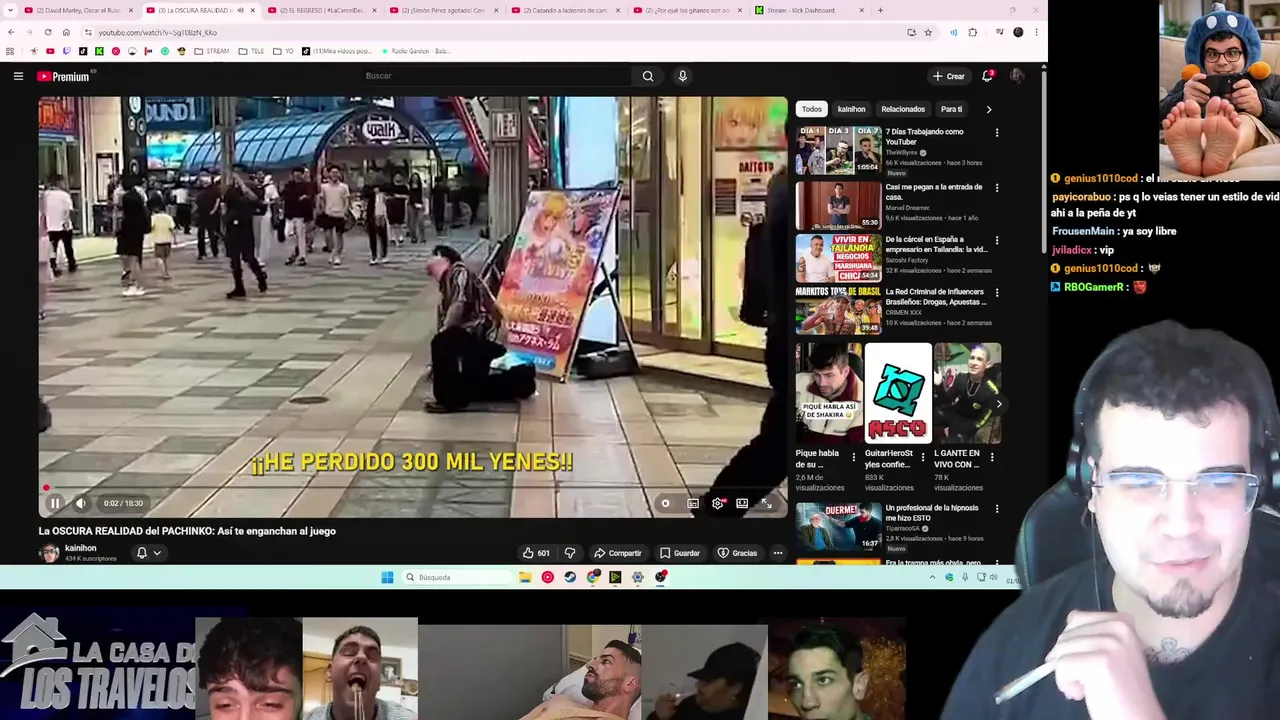This screenshot has width=1280, height=720.
Task: Go to YouTube Premium home logo
Action: 64,76
